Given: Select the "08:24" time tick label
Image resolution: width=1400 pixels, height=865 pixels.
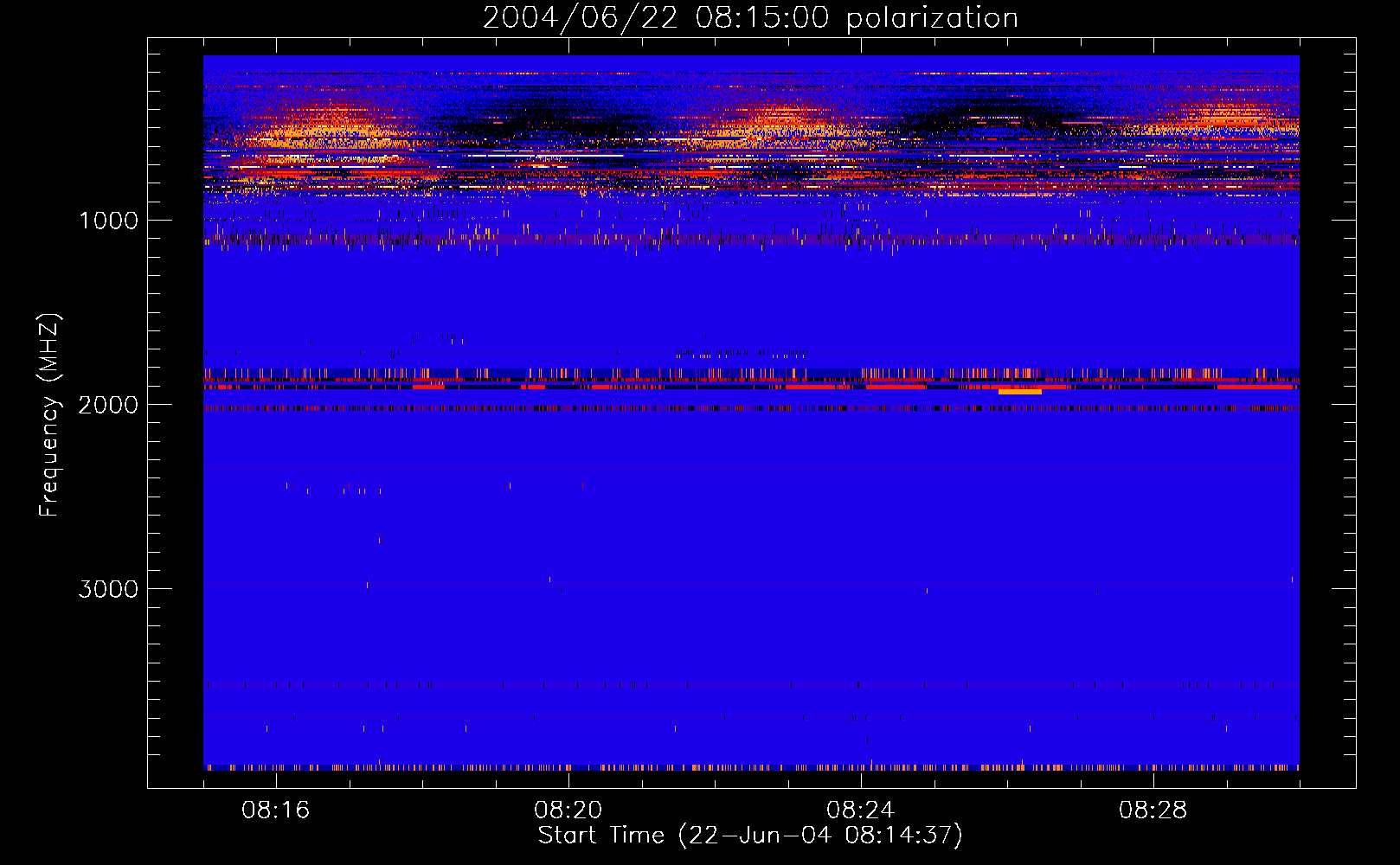Looking at the screenshot, I should click(861, 811).
